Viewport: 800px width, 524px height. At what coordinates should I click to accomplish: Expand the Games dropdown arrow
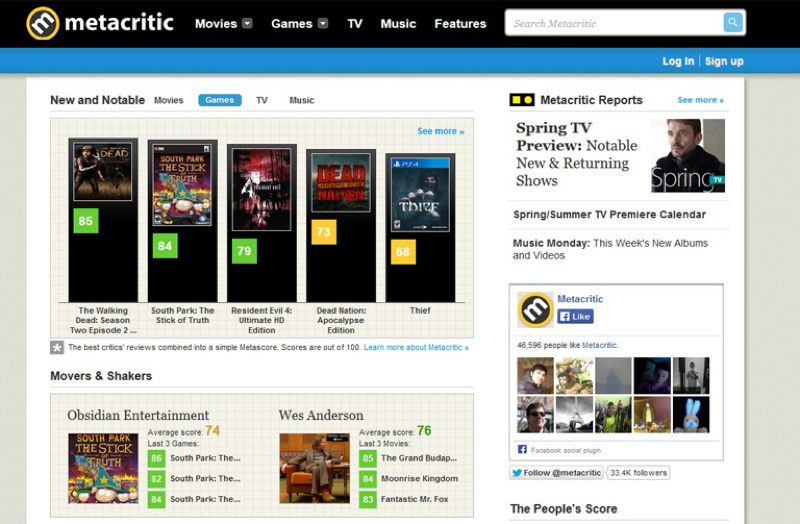point(323,23)
